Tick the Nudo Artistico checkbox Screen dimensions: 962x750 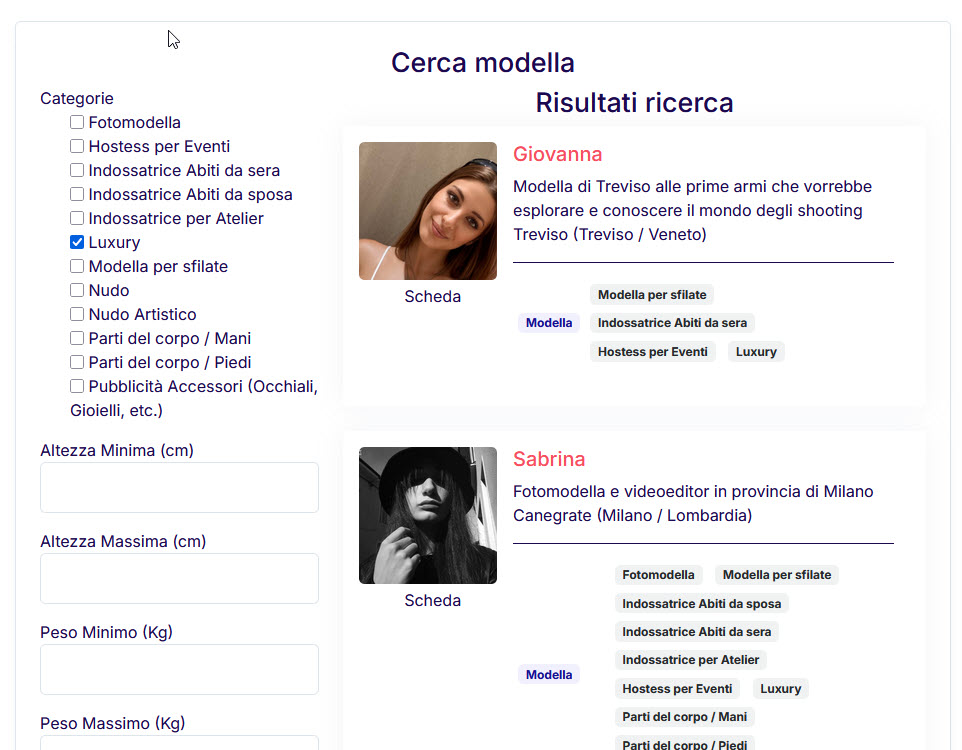(x=77, y=314)
